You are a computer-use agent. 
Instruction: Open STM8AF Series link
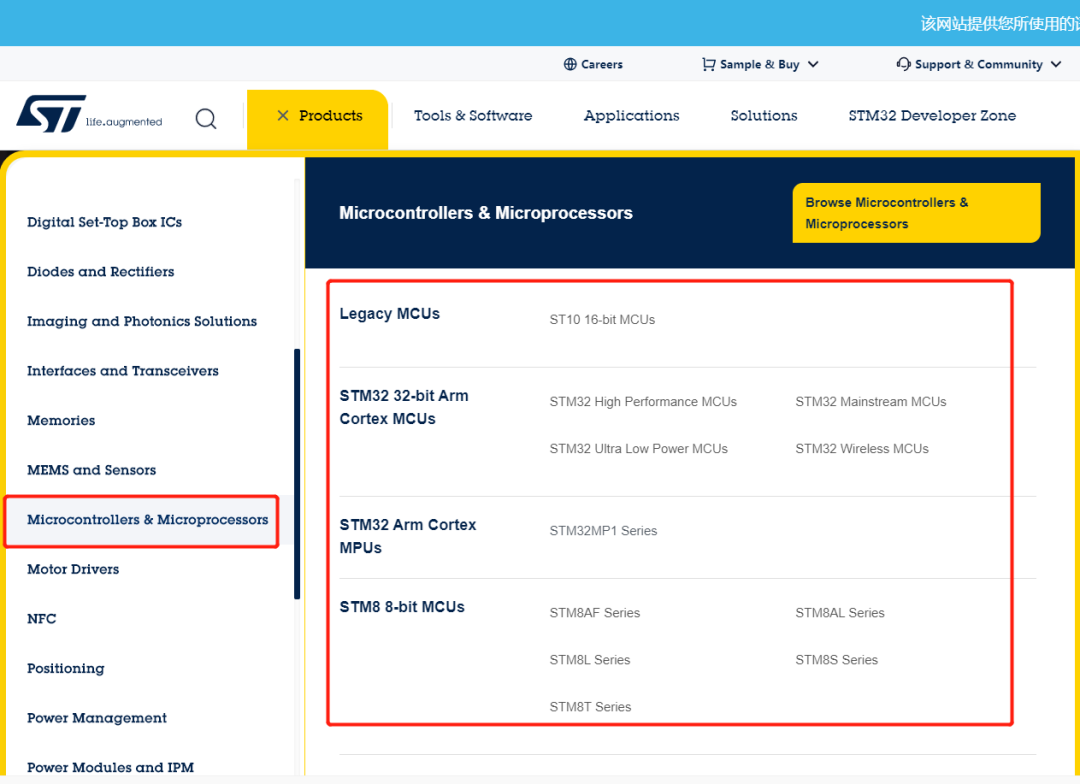(594, 612)
